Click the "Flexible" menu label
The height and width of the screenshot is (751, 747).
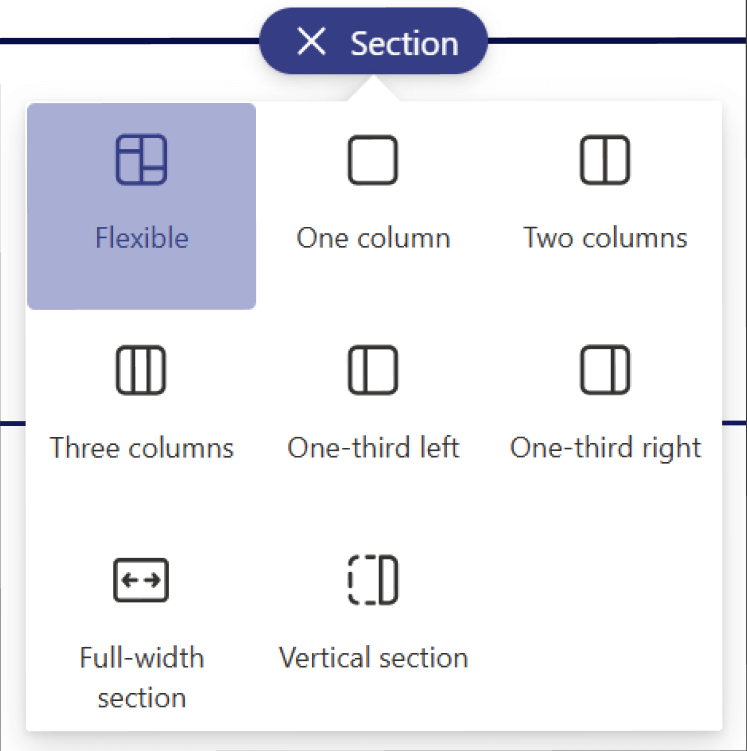click(x=141, y=238)
